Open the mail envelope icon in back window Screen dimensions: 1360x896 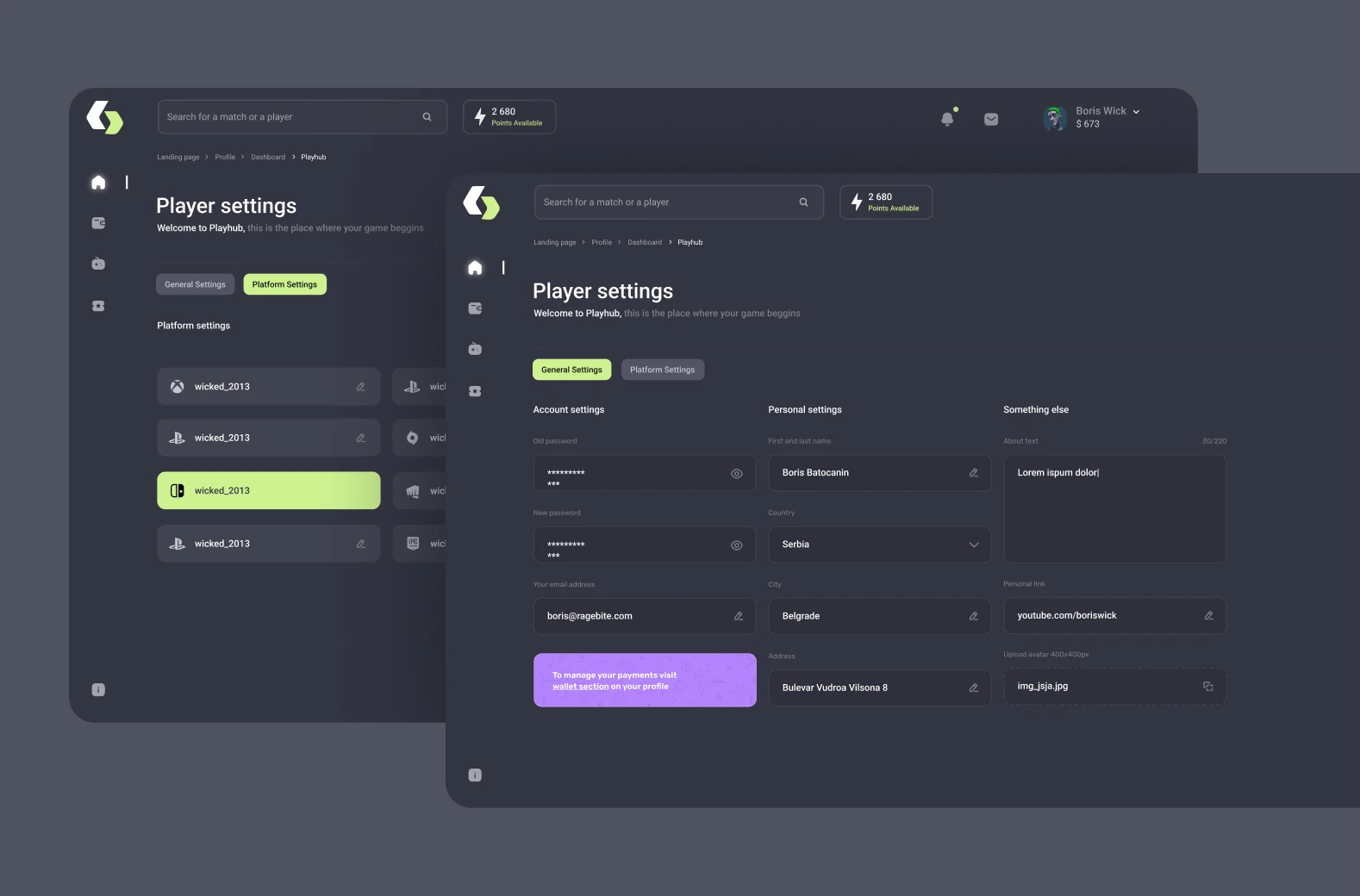pyautogui.click(x=991, y=119)
